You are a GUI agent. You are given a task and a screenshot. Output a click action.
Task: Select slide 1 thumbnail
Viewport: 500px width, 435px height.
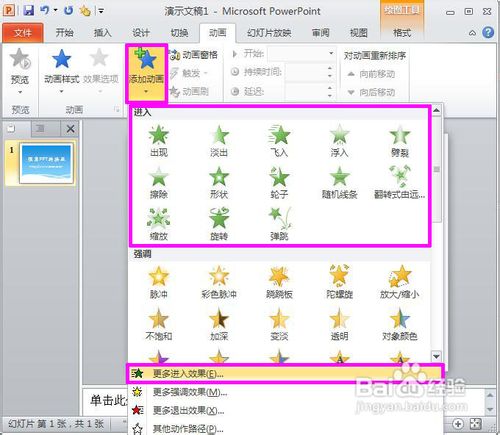coord(46,163)
